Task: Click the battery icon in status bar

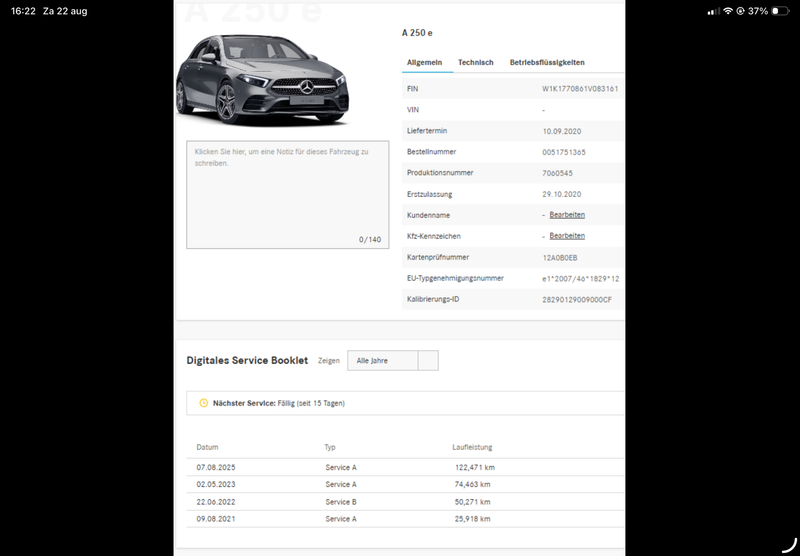Action: [x=780, y=11]
